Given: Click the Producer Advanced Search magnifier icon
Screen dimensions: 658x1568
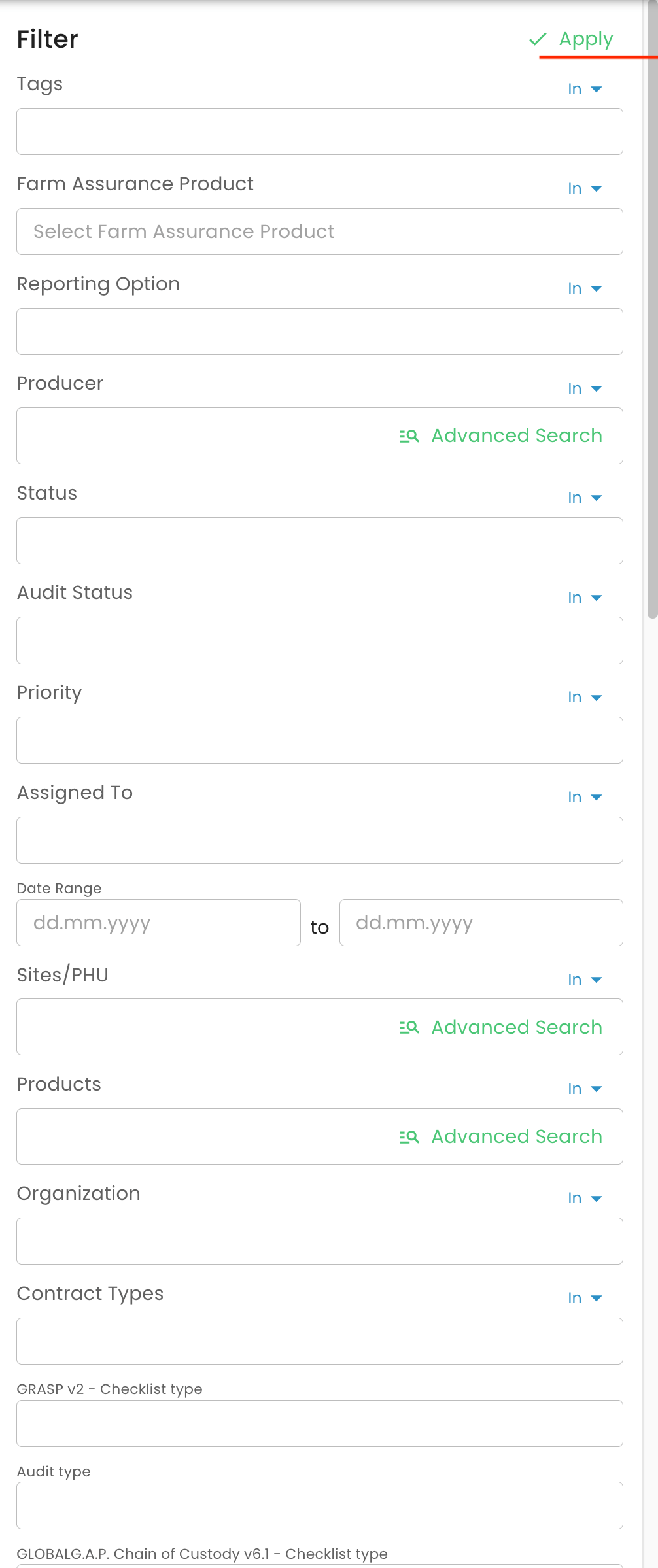Looking at the screenshot, I should tap(409, 436).
